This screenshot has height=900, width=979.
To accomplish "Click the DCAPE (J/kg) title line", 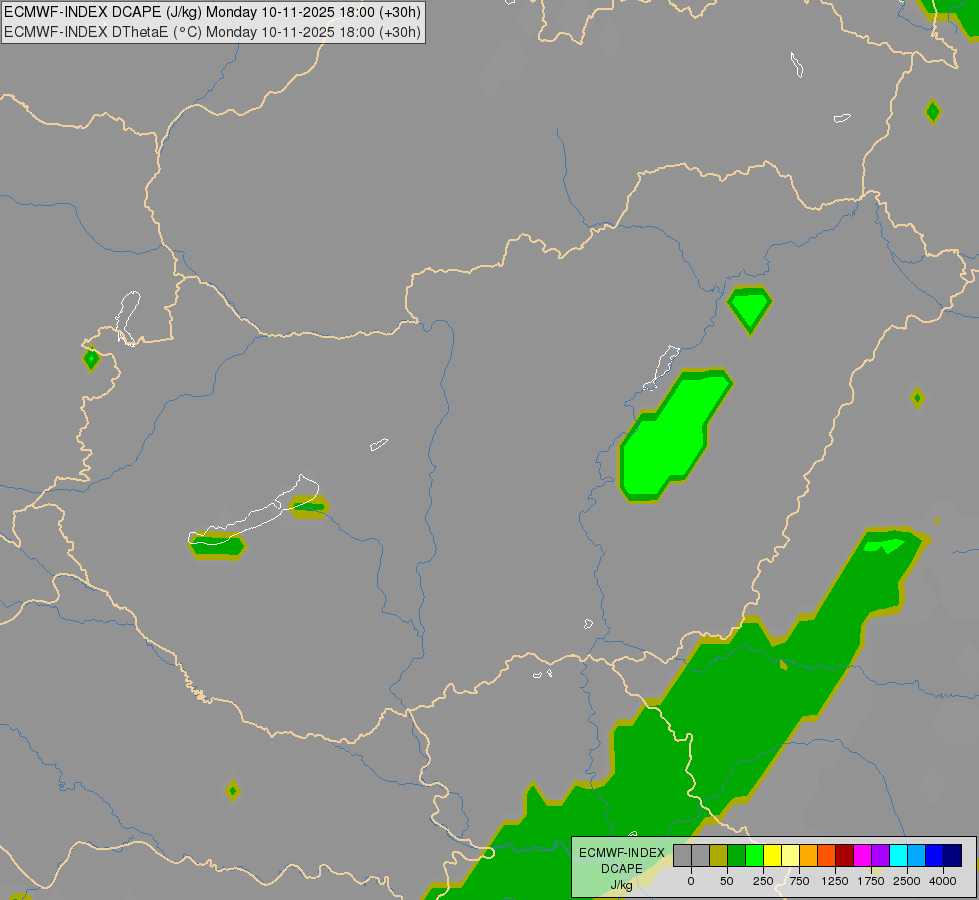I will pyautogui.click(x=212, y=12).
